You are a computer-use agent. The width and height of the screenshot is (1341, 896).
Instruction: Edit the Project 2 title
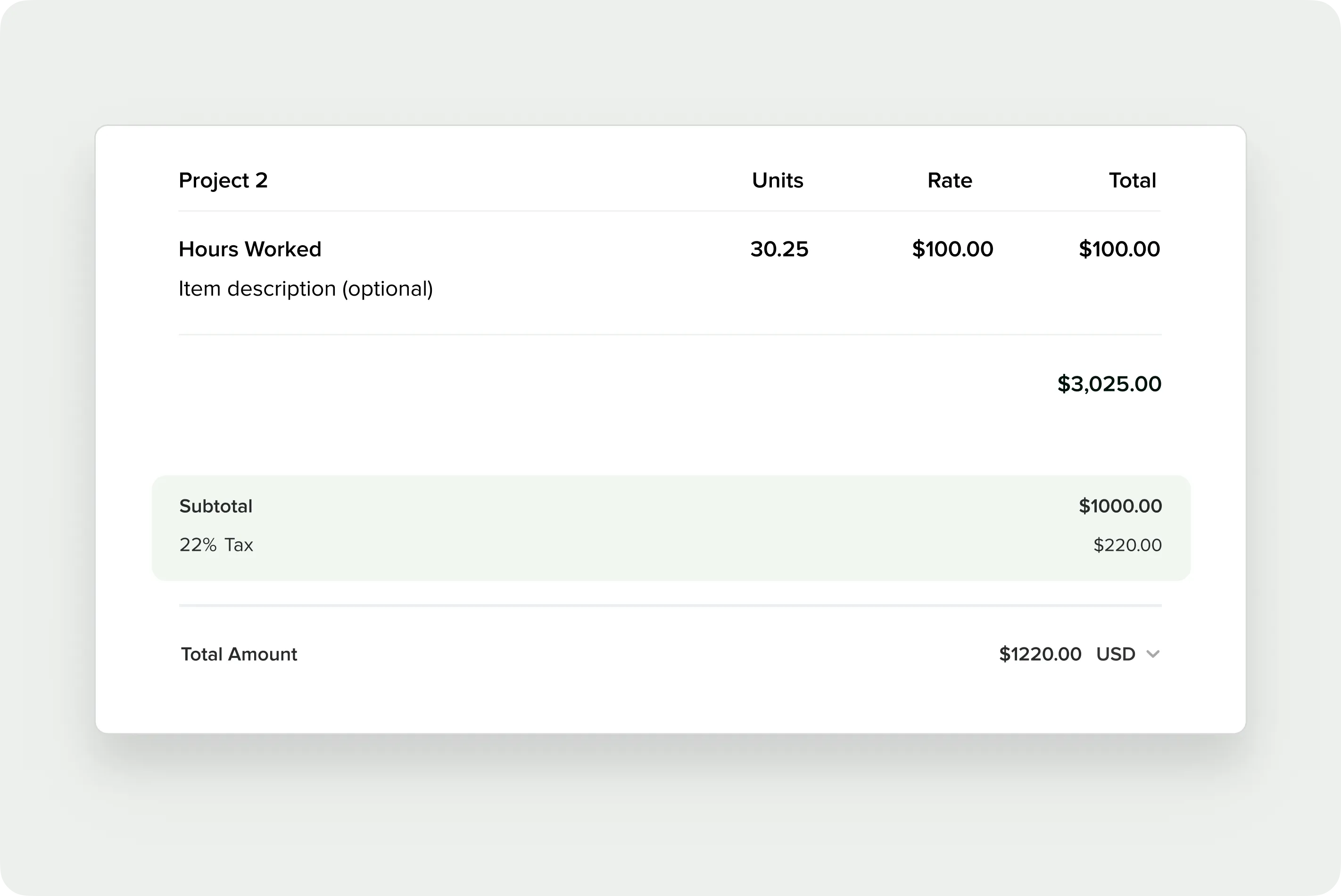click(223, 180)
